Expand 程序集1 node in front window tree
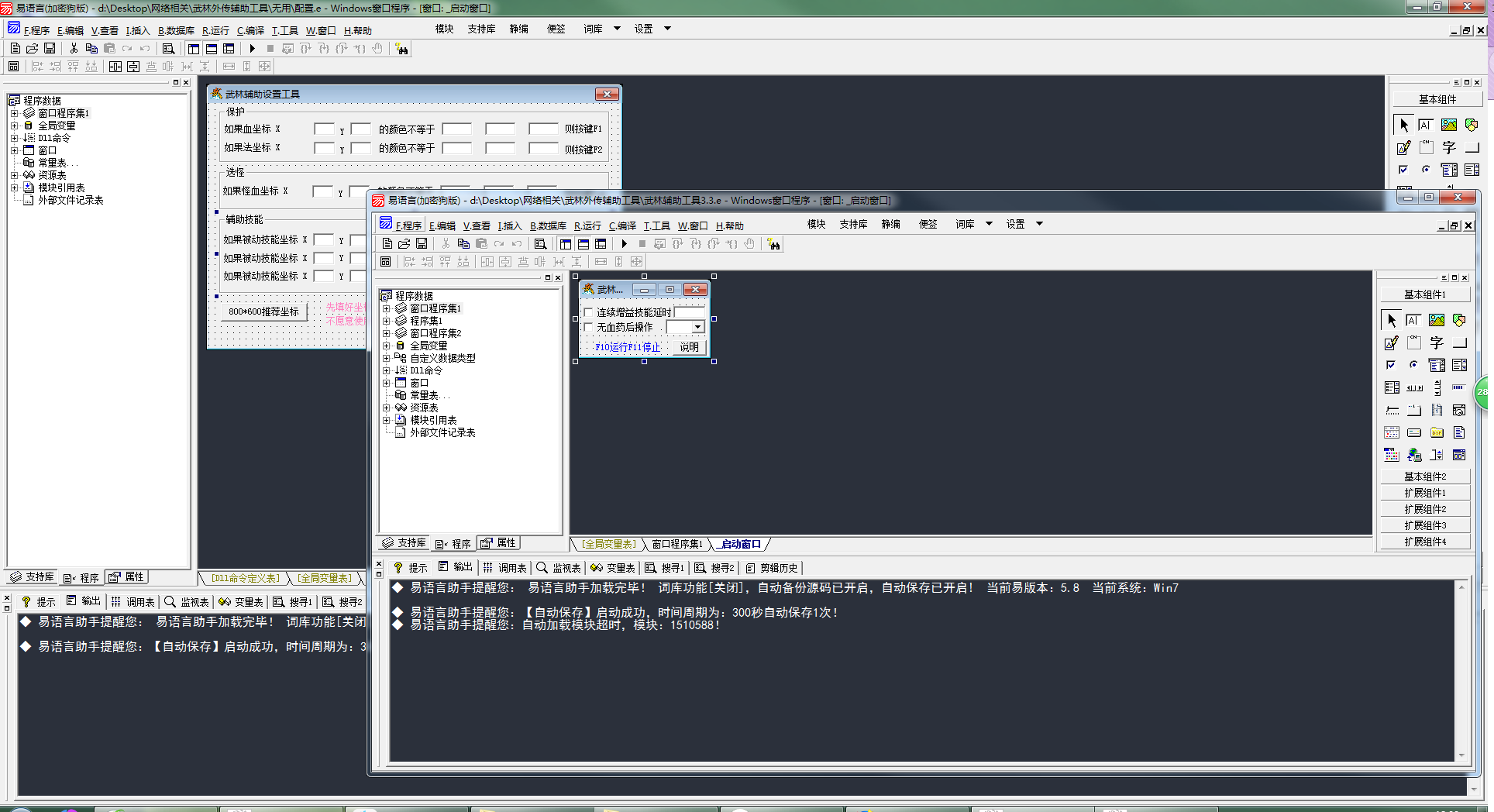 point(386,321)
